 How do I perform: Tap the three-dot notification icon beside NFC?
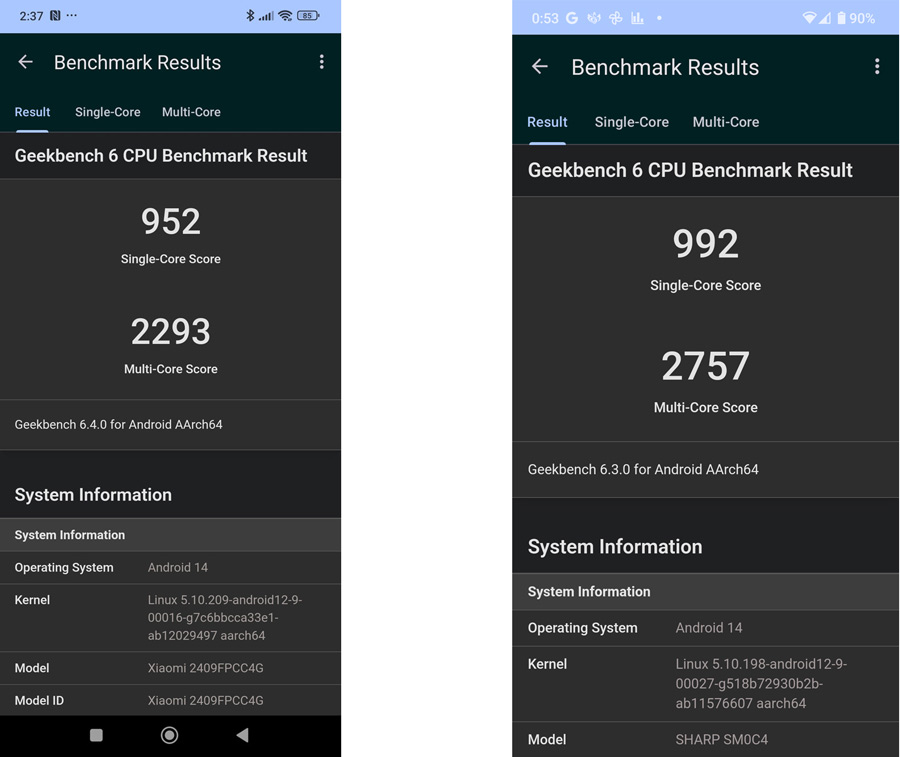(x=71, y=15)
